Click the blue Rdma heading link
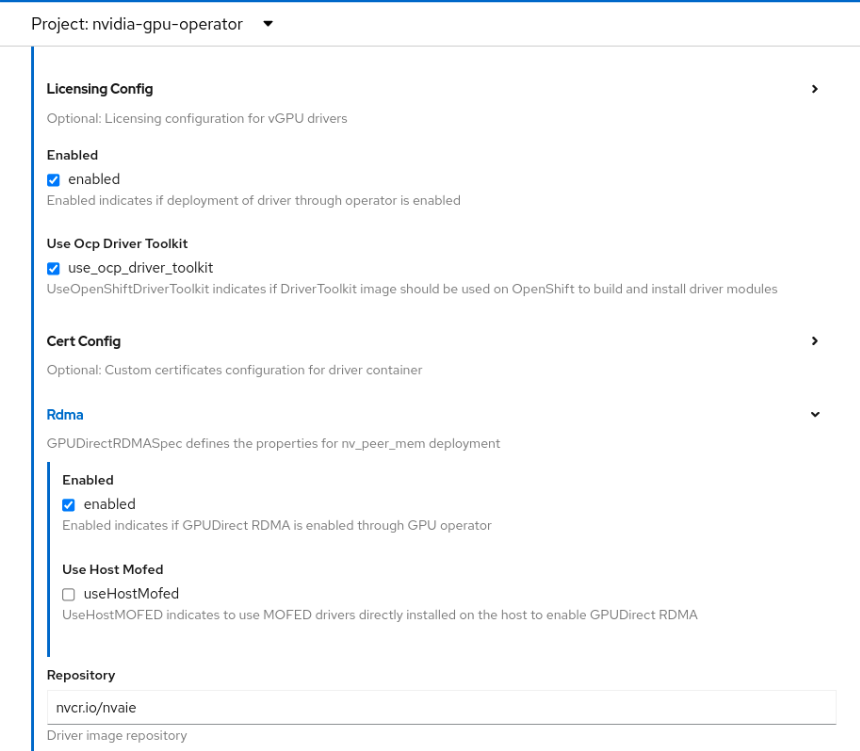This screenshot has height=751, width=860. pyautogui.click(x=63, y=414)
